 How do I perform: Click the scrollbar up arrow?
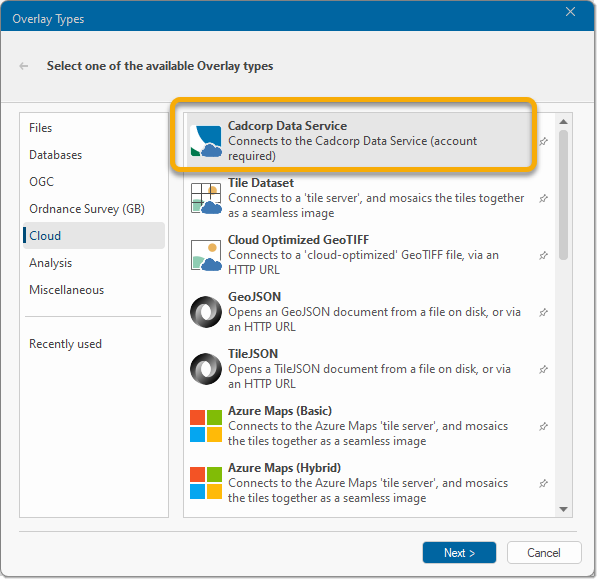(x=563, y=122)
